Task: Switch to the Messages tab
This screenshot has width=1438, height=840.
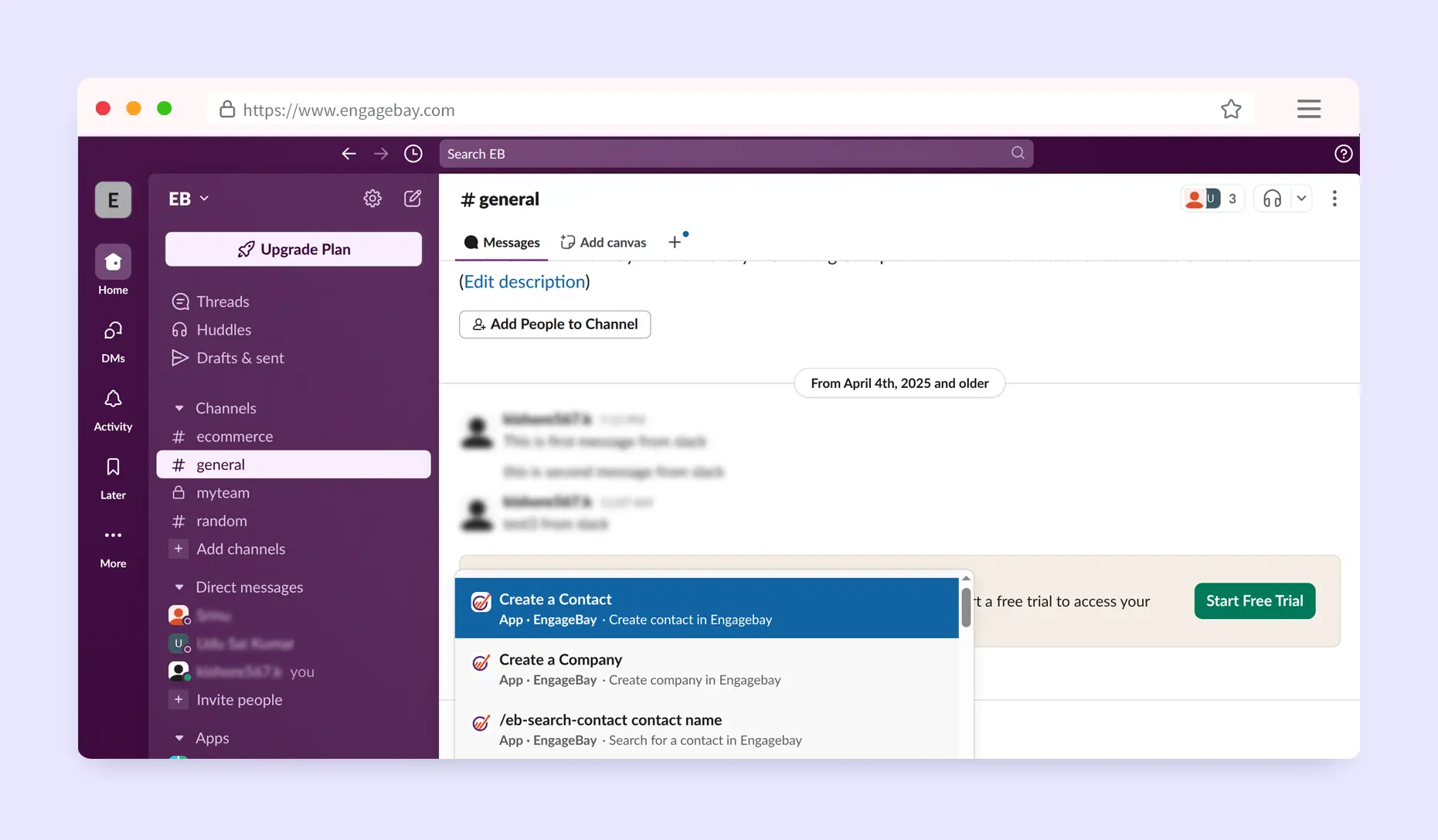Action: [502, 242]
